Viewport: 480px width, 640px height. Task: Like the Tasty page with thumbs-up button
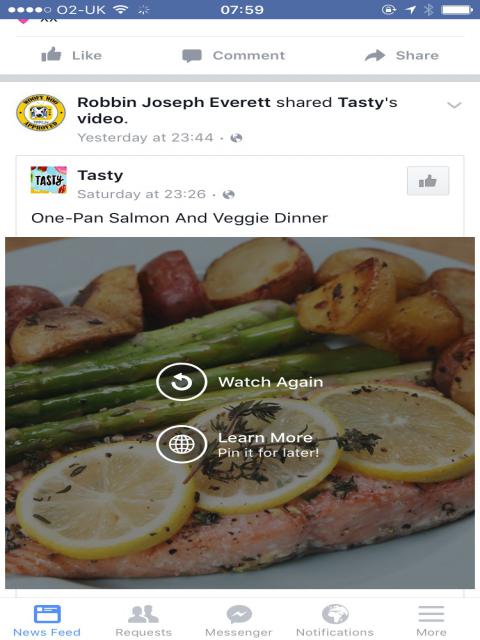point(428,181)
